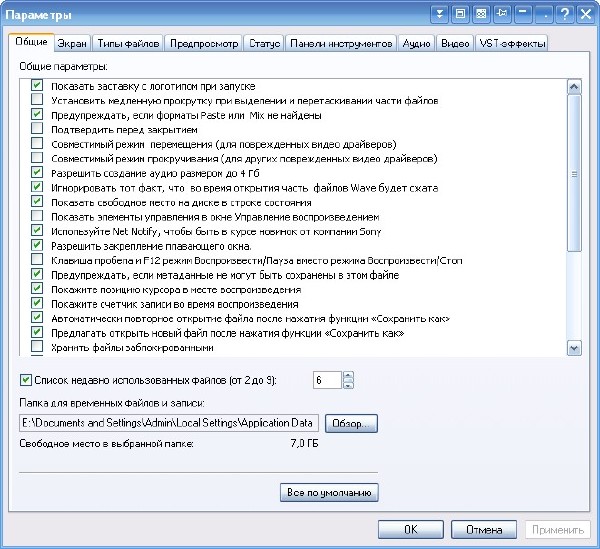Click the pin icon in title bar
This screenshot has height=549, width=600.
501,15
